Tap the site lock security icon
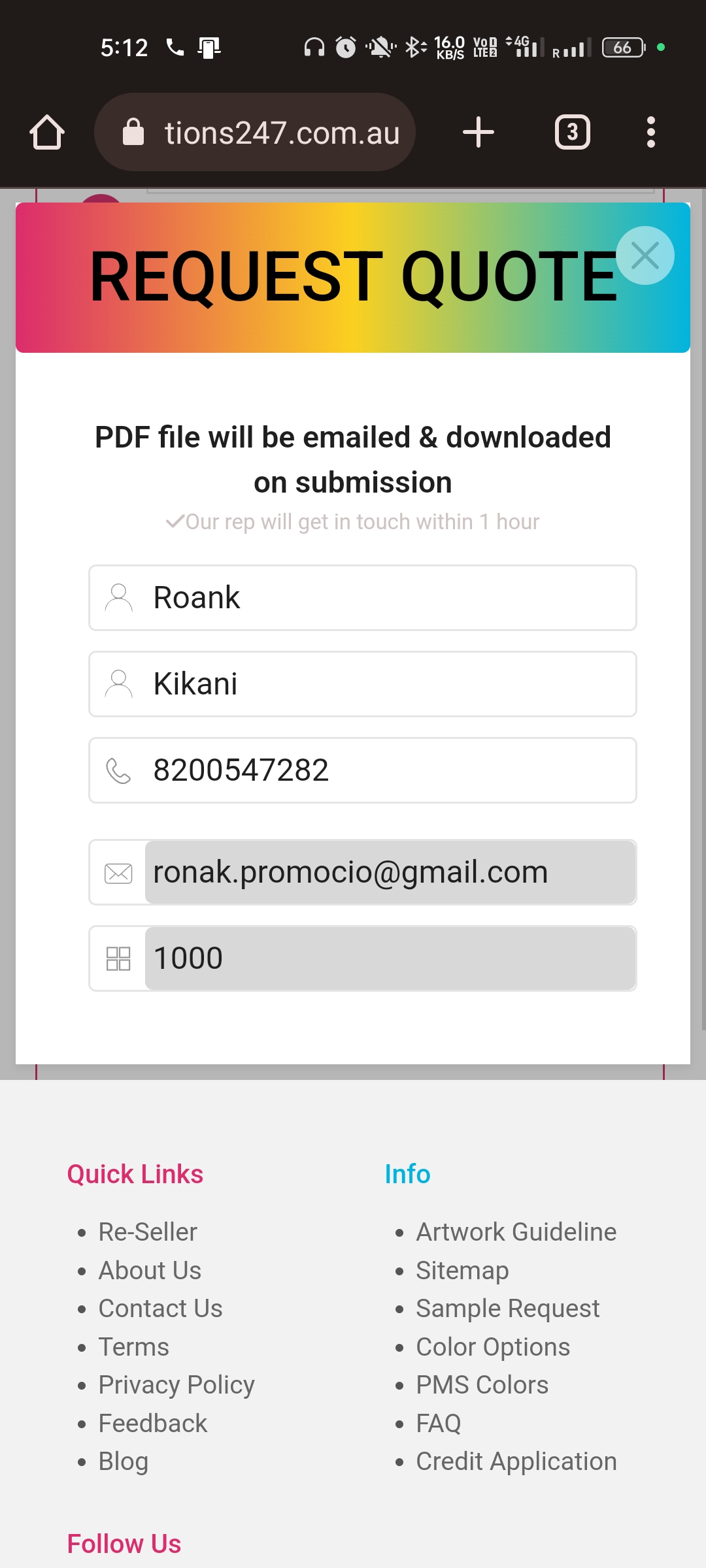This screenshot has height=1568, width=706. pos(133,133)
